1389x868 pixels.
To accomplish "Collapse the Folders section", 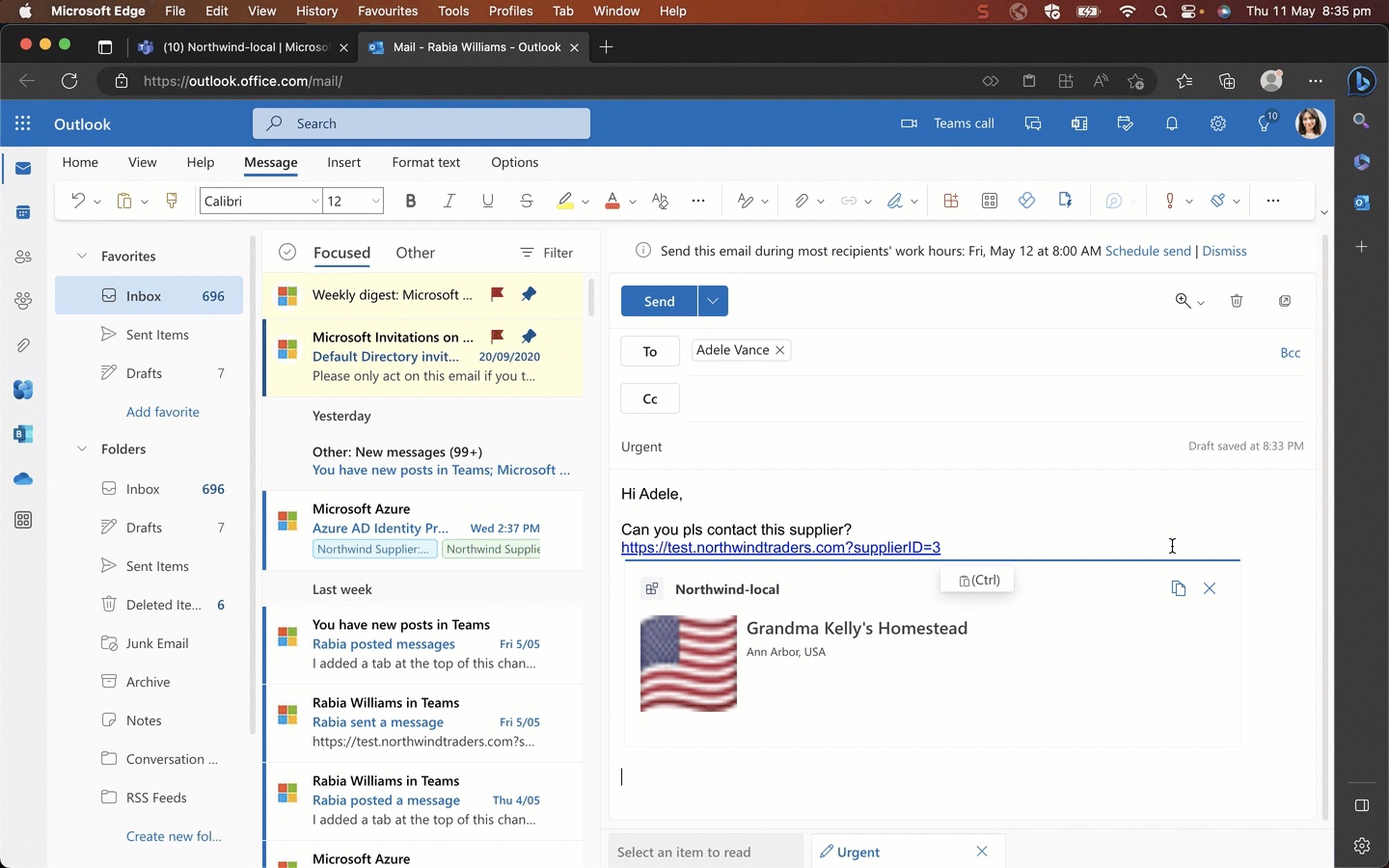I will 82,448.
